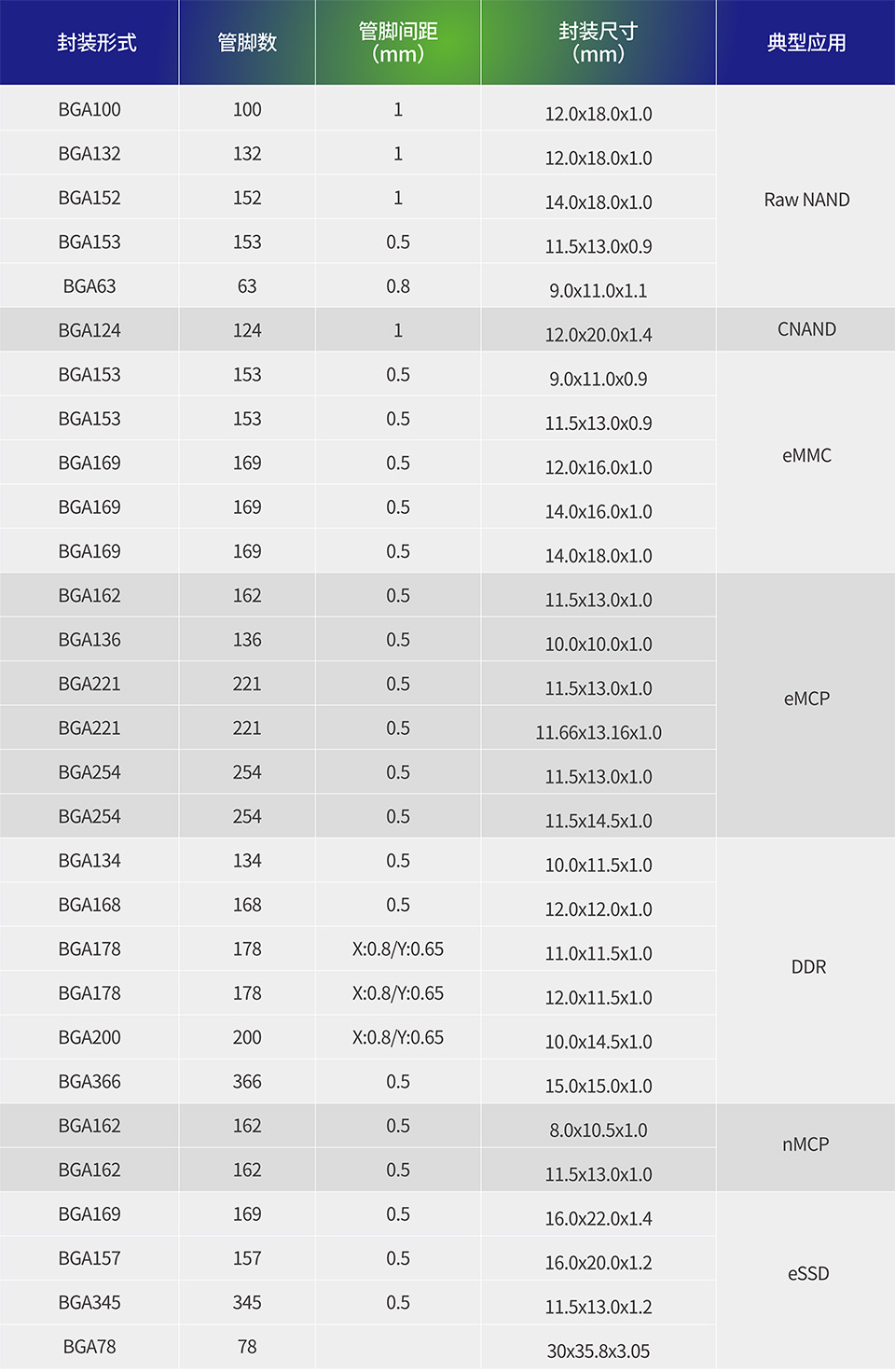Screen dimensions: 895x1372
Task: Click the 典型应用 column header
Action: click(806, 43)
